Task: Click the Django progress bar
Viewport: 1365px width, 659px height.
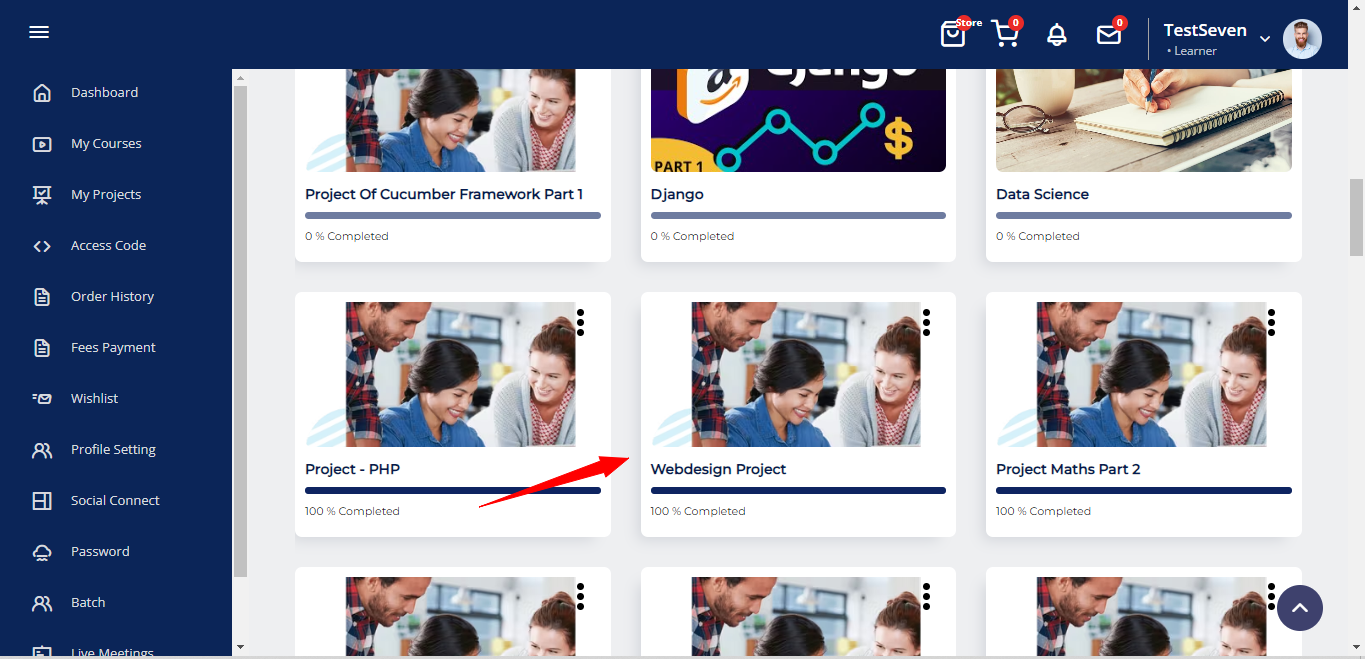Action: pyautogui.click(x=798, y=215)
